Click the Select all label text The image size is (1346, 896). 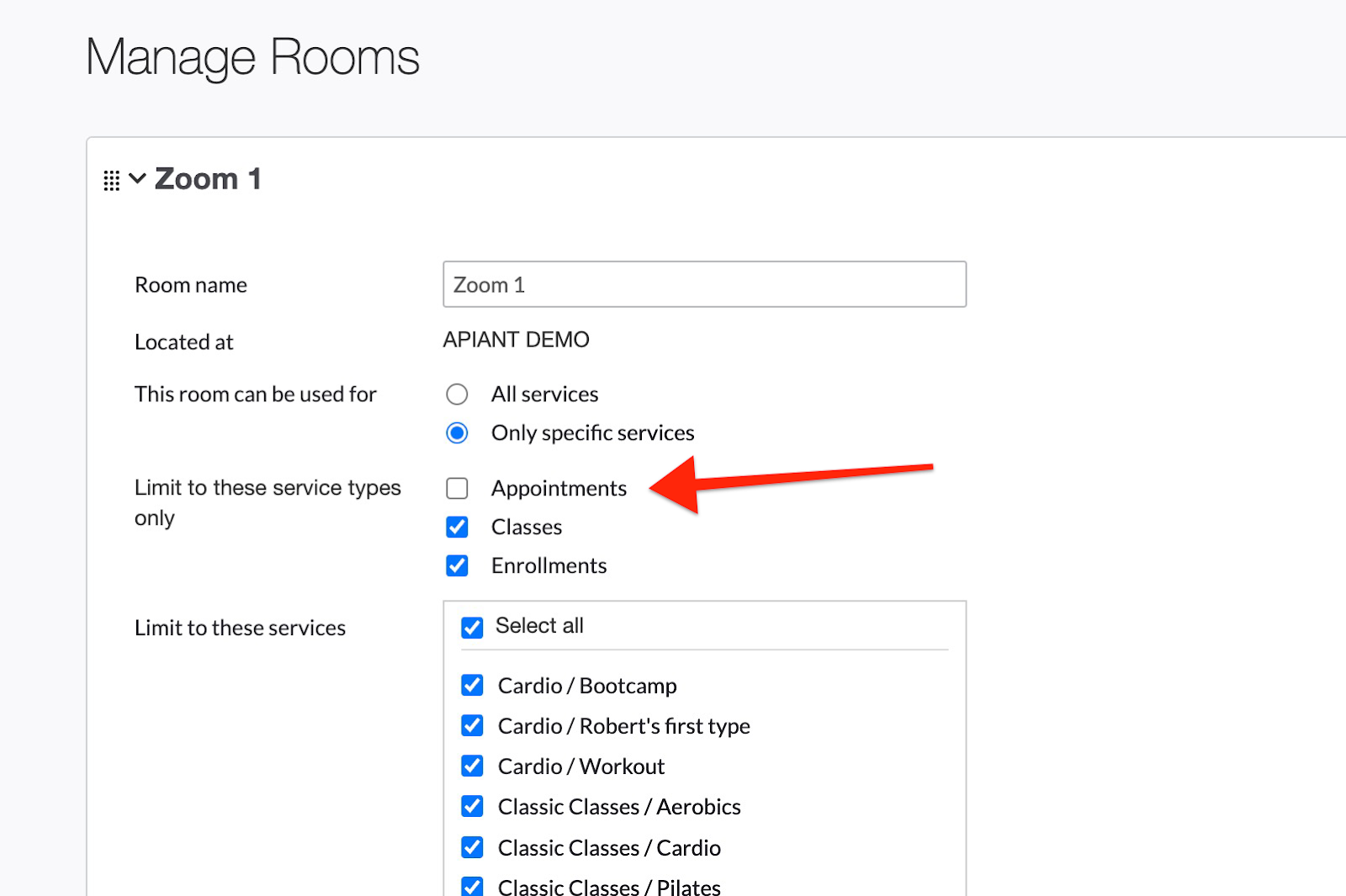[x=539, y=626]
